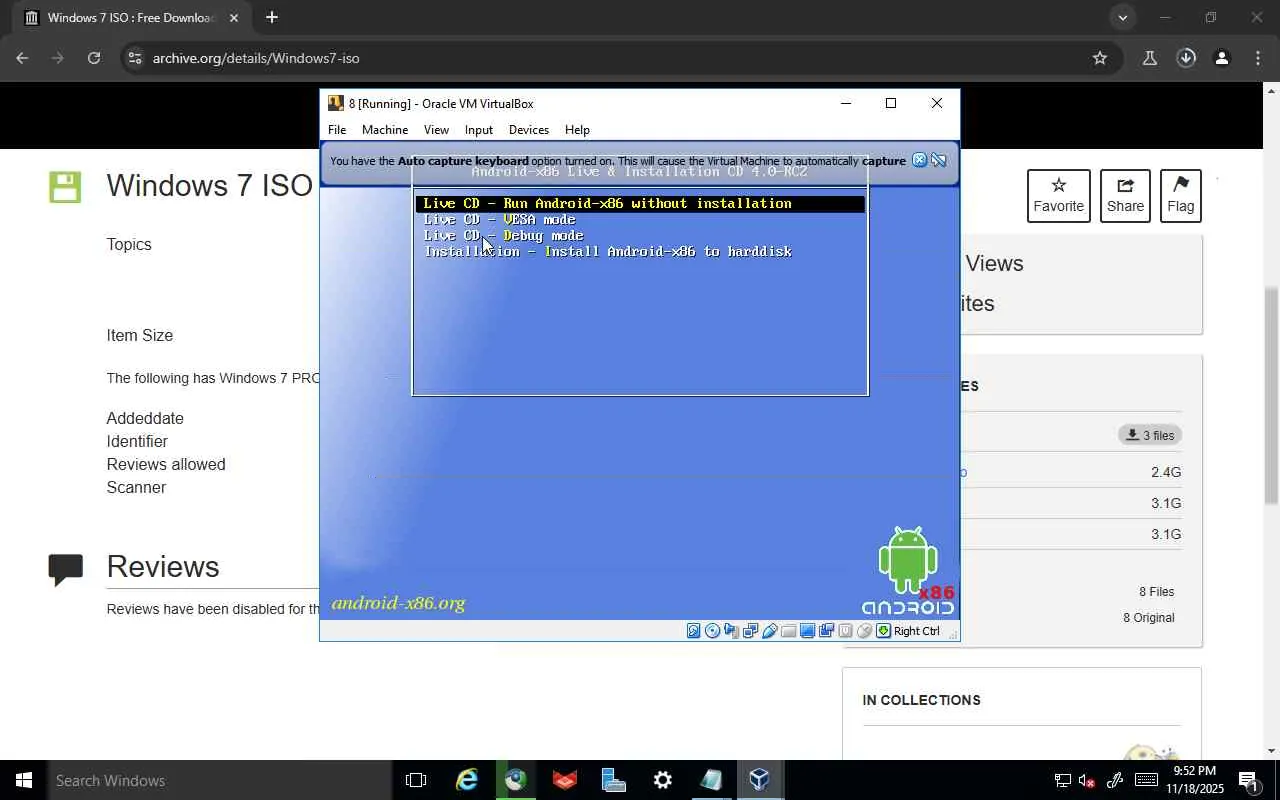Screen dimensions: 1280x800
Task: Open Chrome Labs flask icon
Action: 1150,58
